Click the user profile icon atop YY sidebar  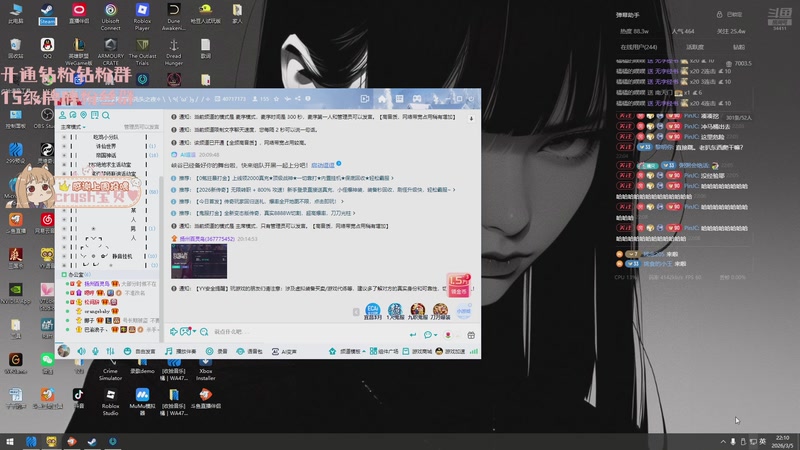click(x=62, y=115)
